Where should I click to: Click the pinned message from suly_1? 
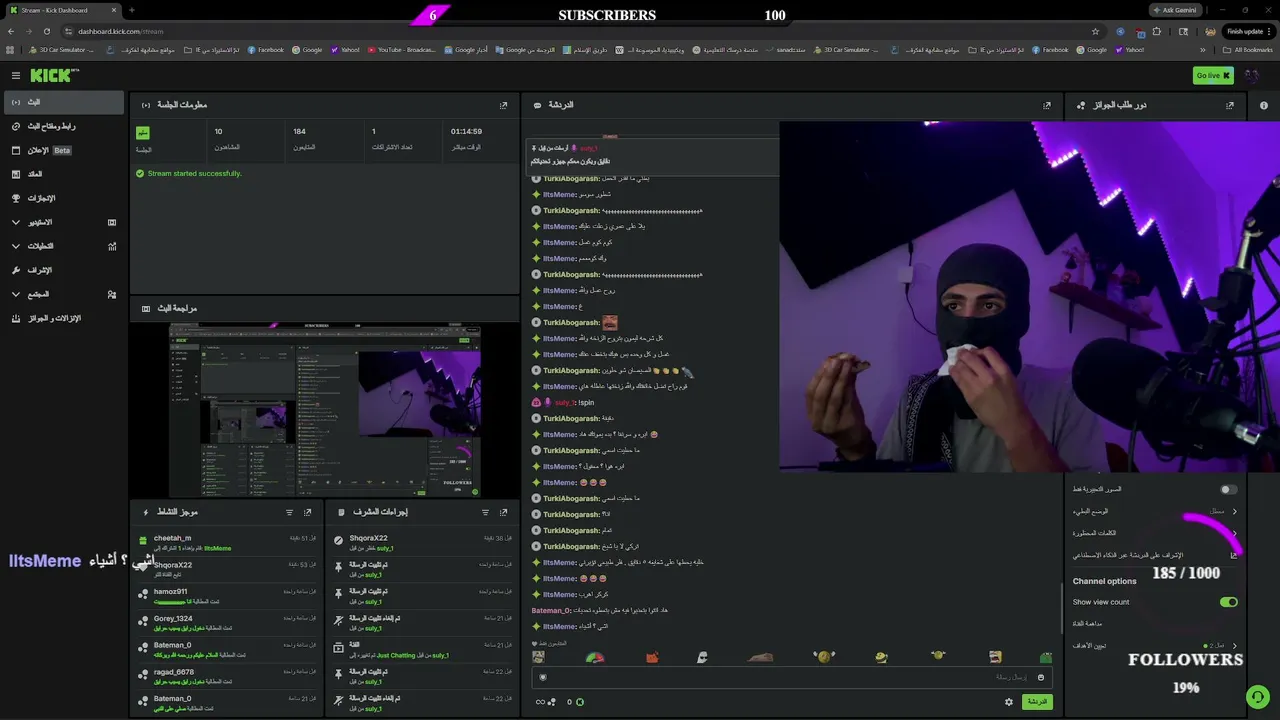pos(652,154)
